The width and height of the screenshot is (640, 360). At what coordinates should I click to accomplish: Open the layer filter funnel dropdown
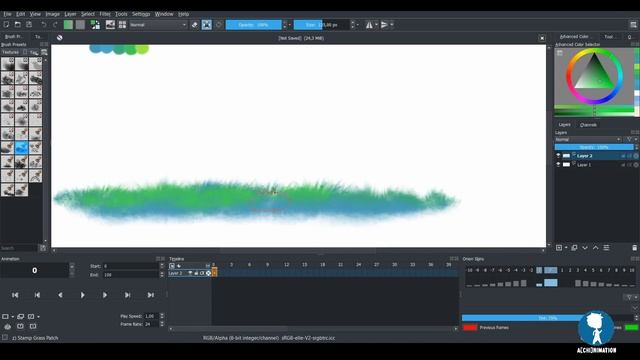point(631,140)
